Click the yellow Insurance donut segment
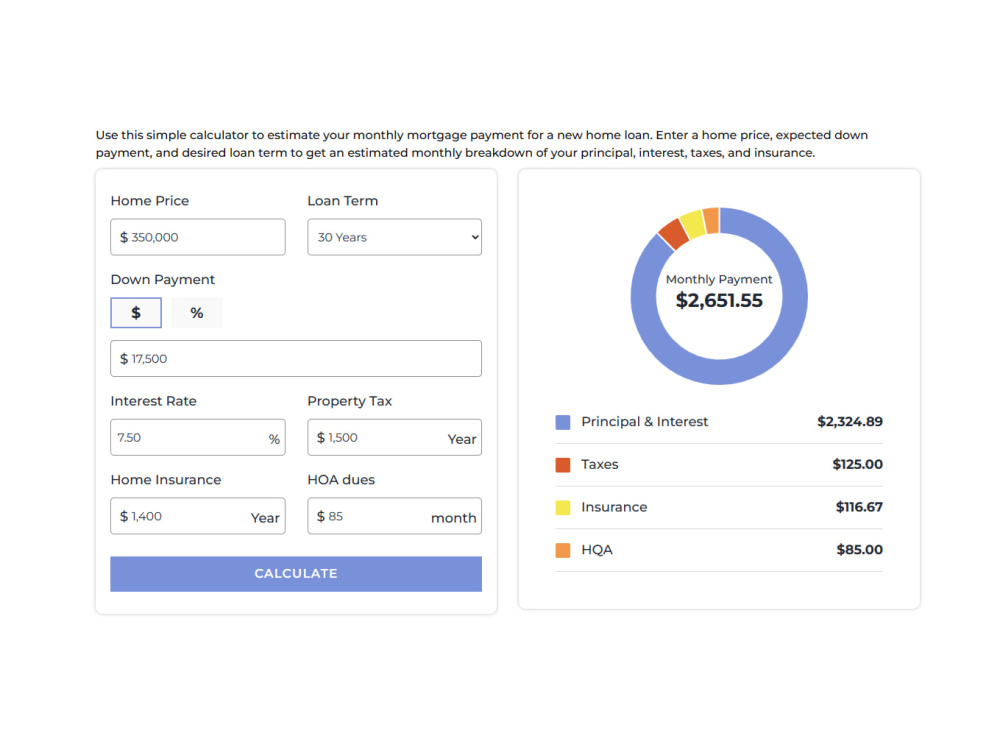 click(693, 224)
